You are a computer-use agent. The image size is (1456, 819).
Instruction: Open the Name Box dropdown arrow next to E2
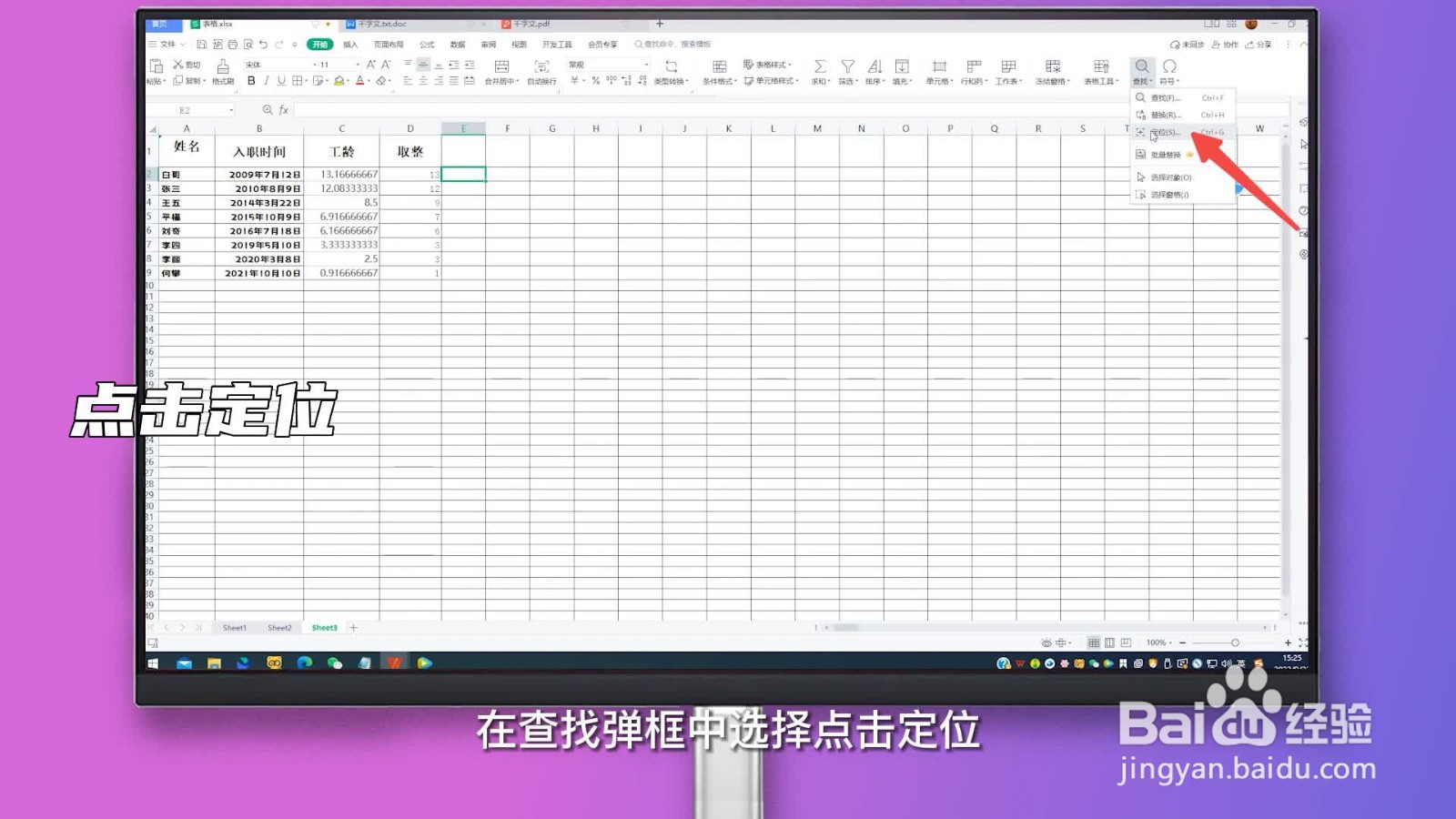point(231,110)
